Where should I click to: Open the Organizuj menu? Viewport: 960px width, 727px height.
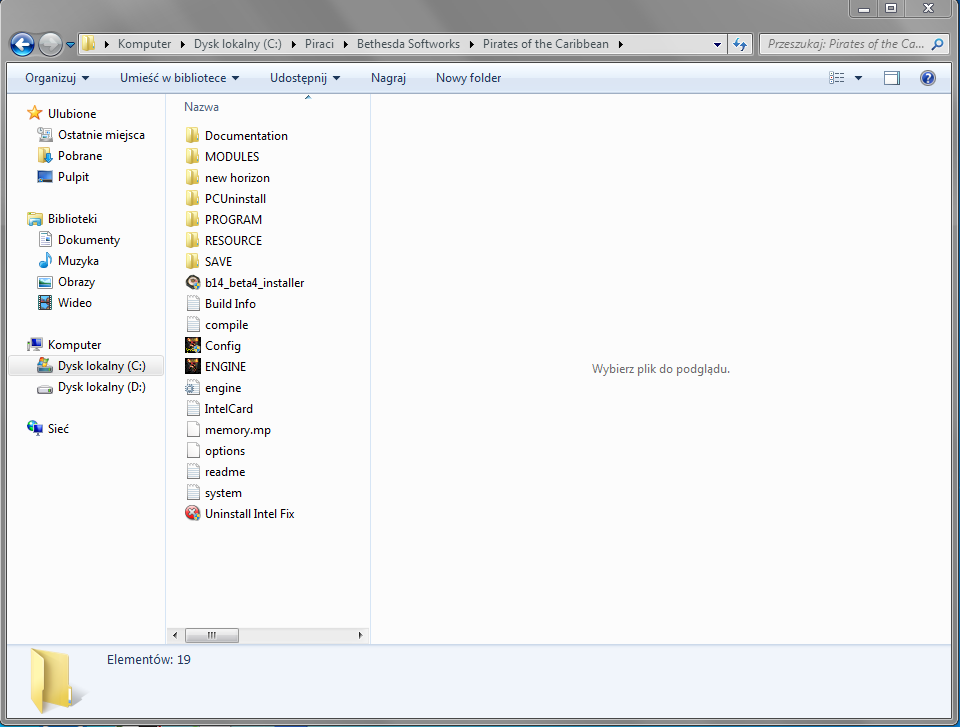pos(57,78)
